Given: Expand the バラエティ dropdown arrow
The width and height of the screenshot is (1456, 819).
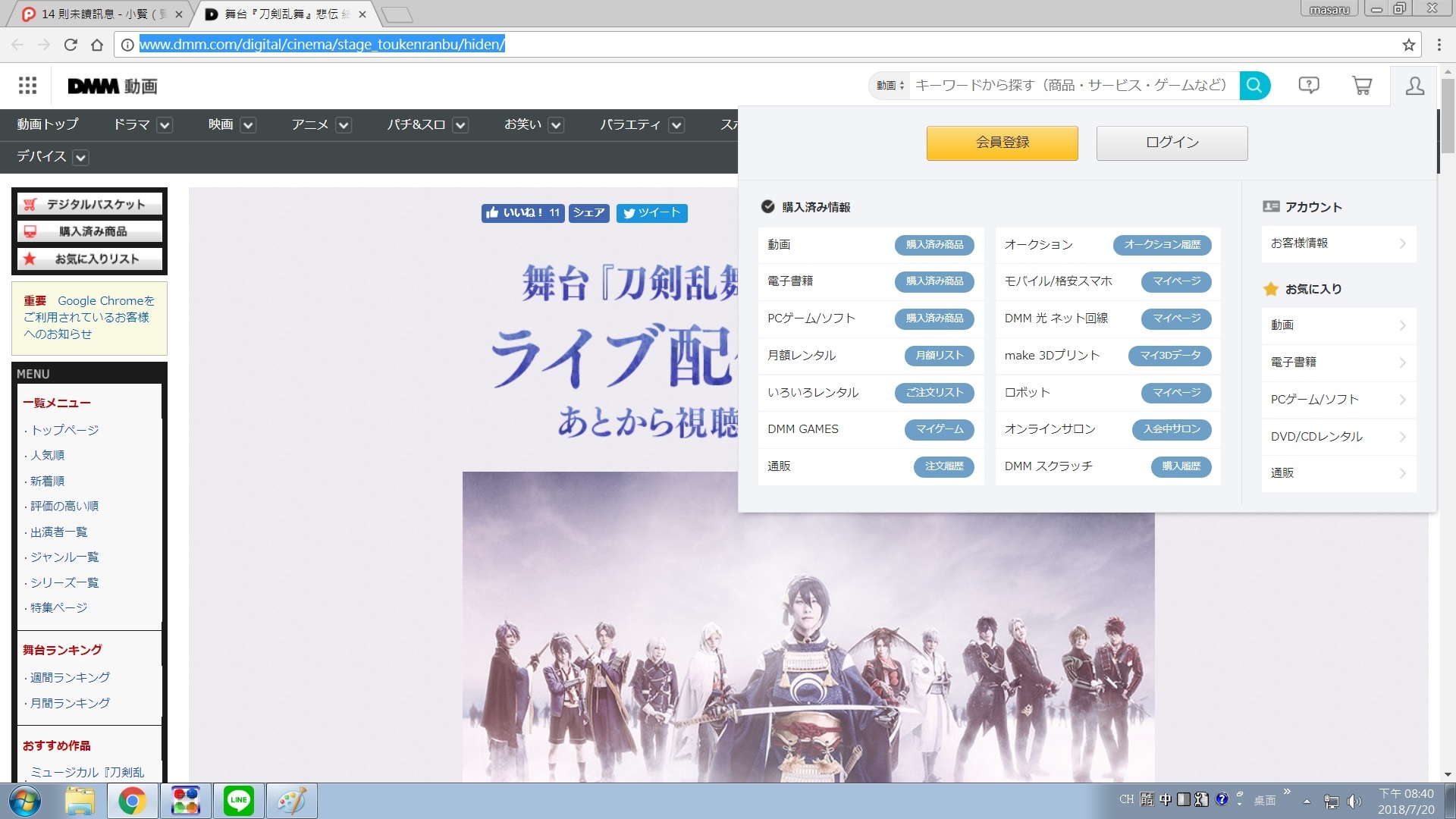Looking at the screenshot, I should click(x=677, y=125).
